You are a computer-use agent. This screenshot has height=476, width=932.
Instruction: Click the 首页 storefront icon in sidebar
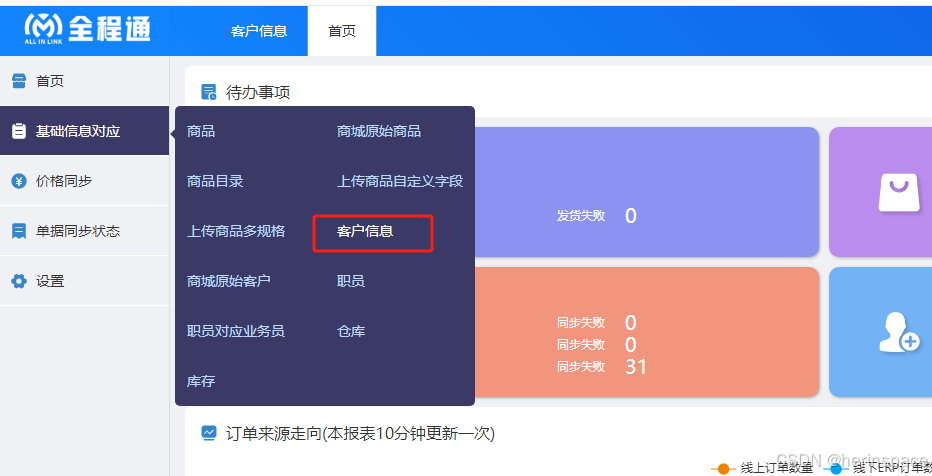pyautogui.click(x=19, y=81)
